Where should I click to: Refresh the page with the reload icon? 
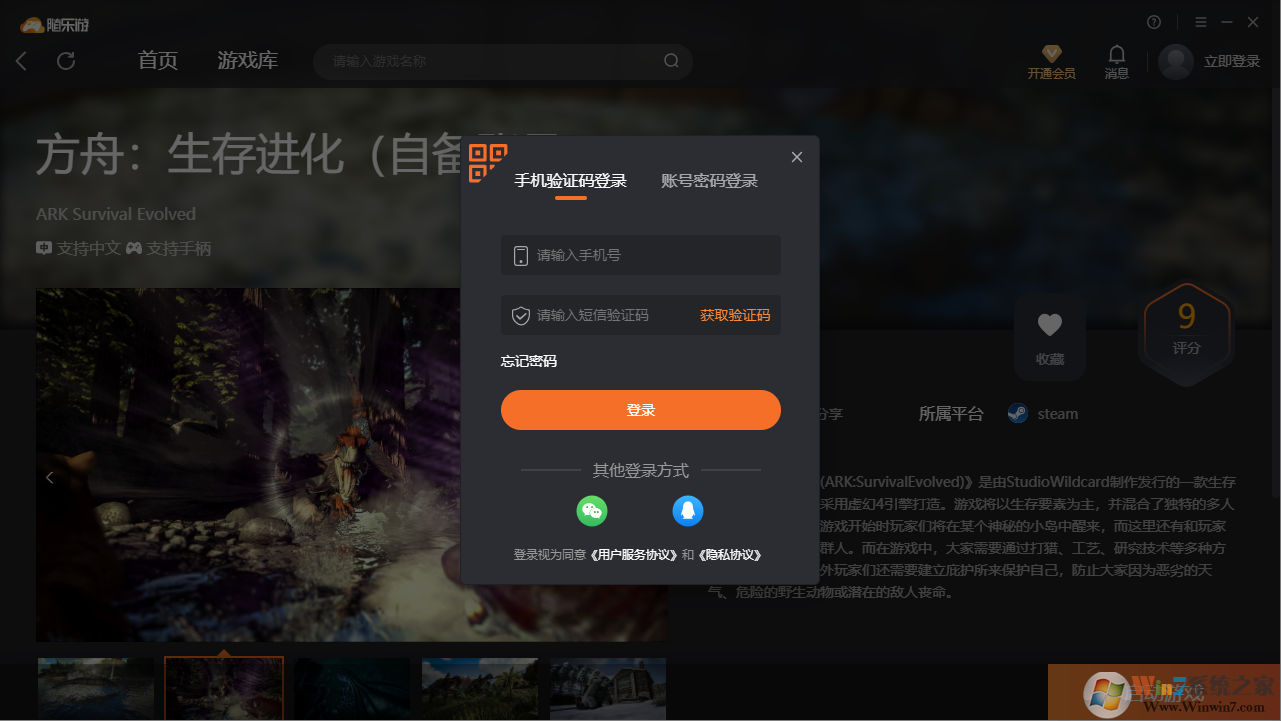(66, 61)
